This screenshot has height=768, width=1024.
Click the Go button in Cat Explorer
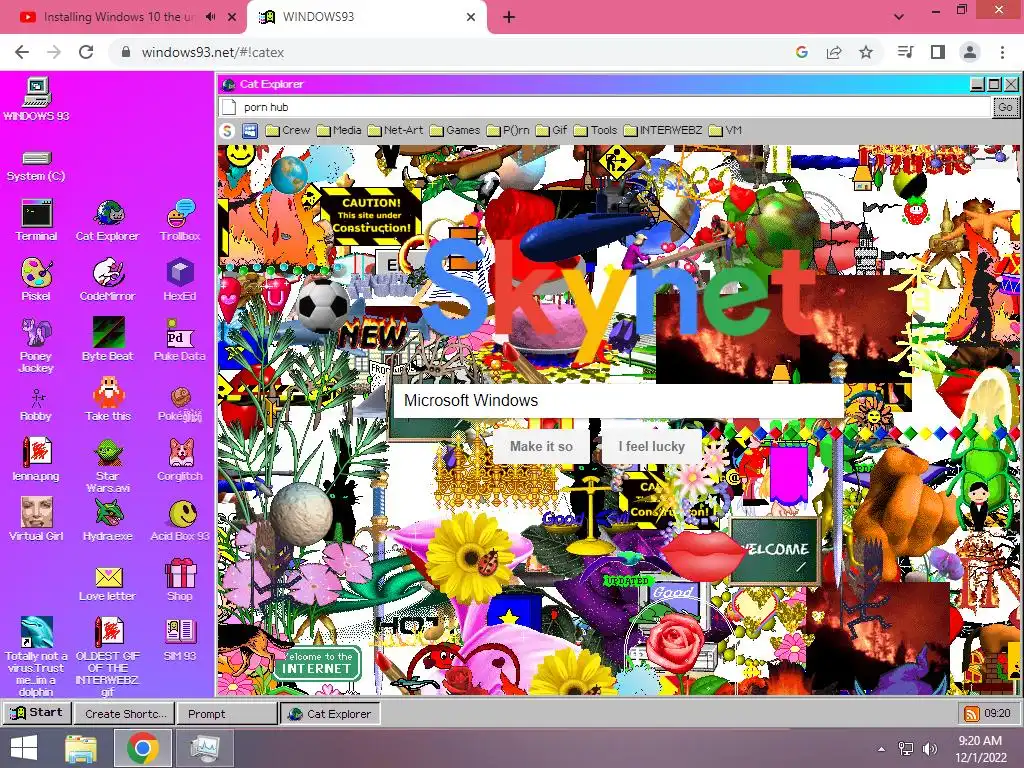click(1005, 107)
